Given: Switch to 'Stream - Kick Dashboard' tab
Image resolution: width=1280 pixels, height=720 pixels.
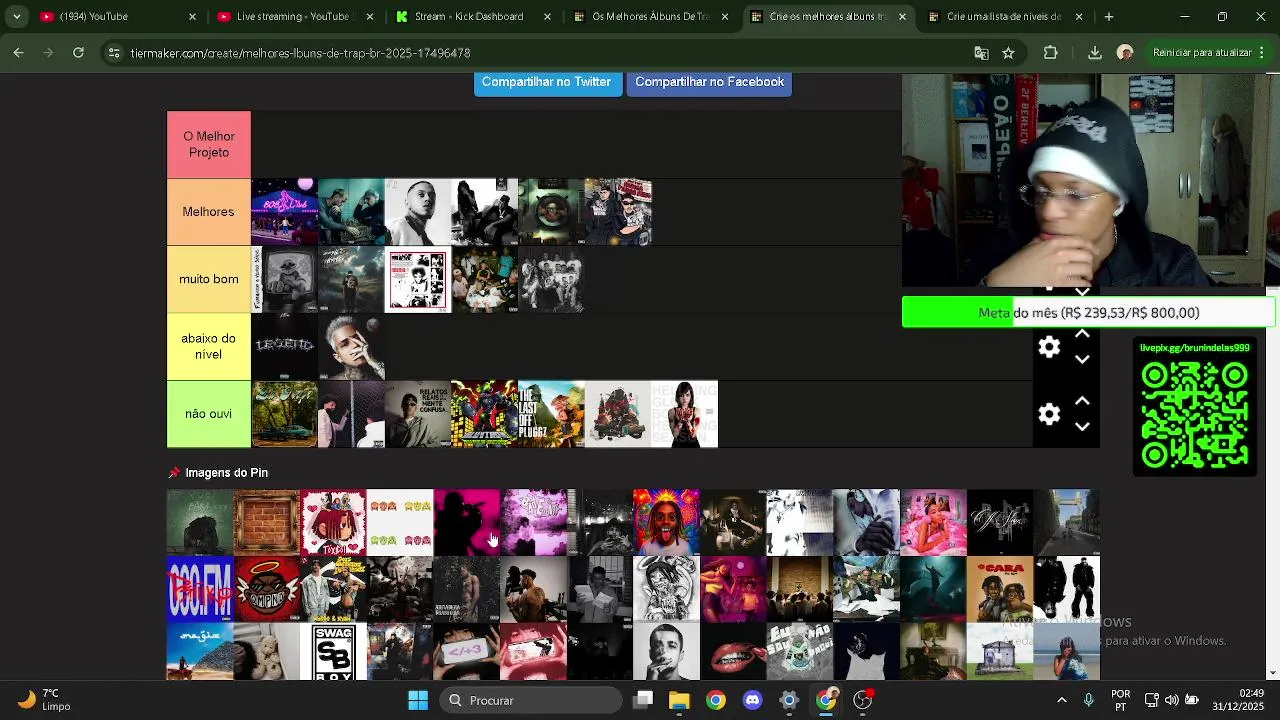Looking at the screenshot, I should click(470, 17).
